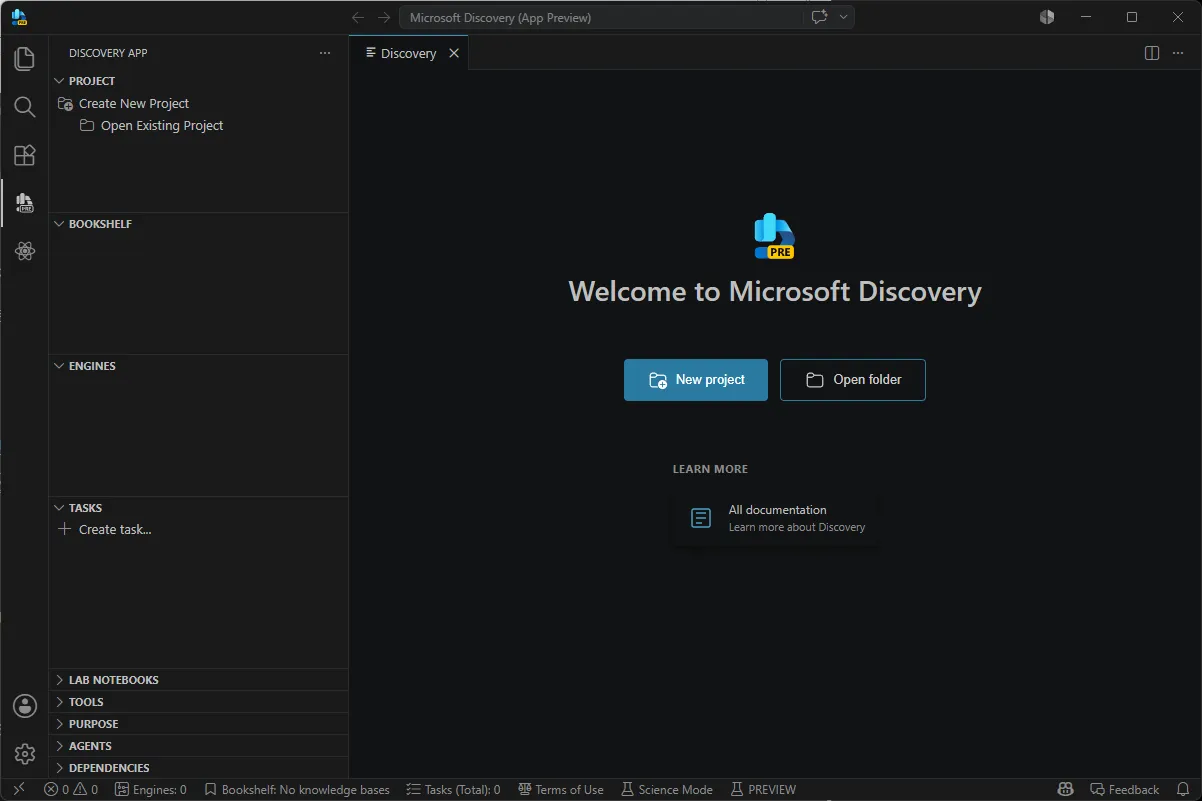Click the command center search box
This screenshot has height=801, width=1202.
(x=601, y=17)
